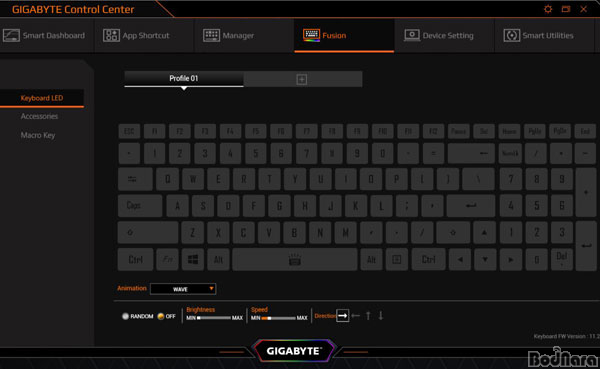The height and width of the screenshot is (369, 600).
Task: Set wave direction to up arrow
Action: click(368, 316)
